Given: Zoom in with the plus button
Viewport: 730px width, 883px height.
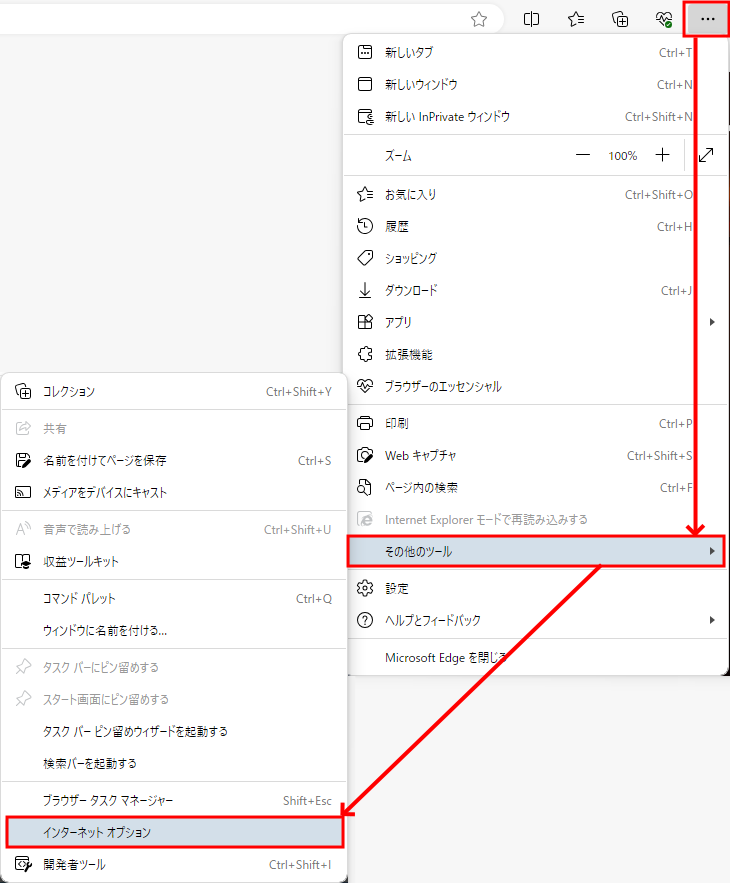Looking at the screenshot, I should [662, 155].
